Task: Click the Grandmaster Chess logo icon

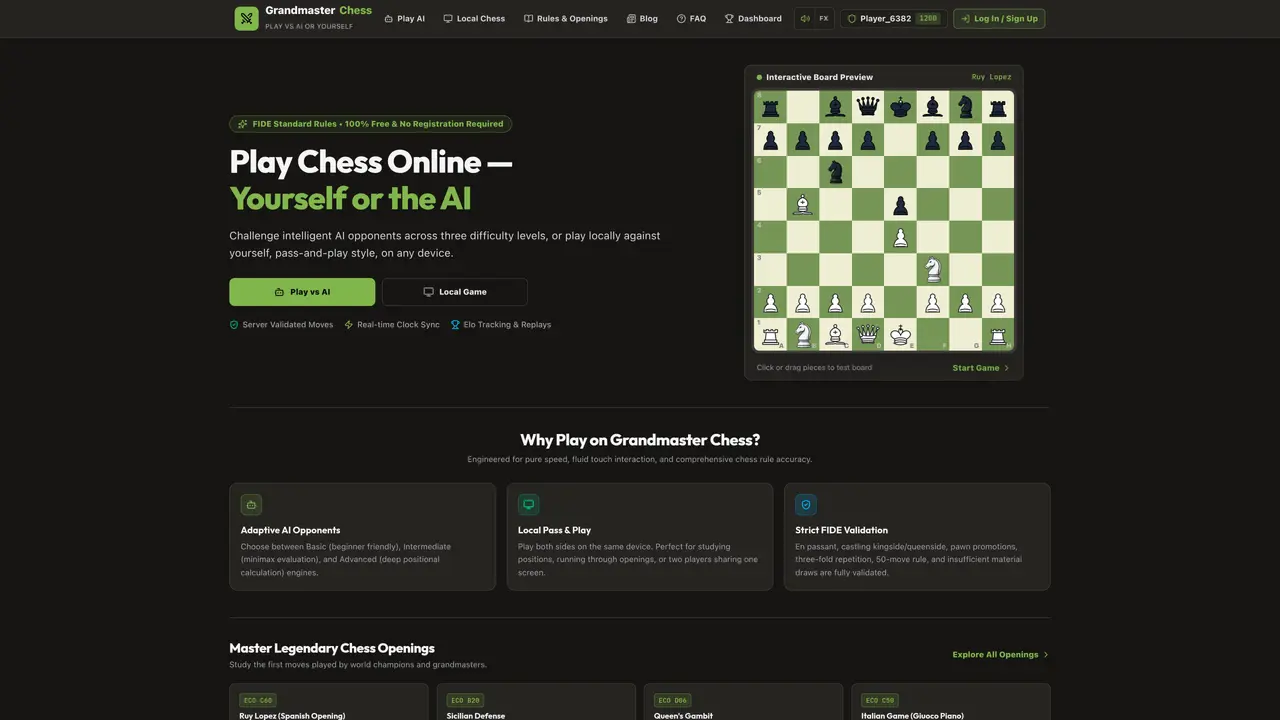Action: click(246, 18)
